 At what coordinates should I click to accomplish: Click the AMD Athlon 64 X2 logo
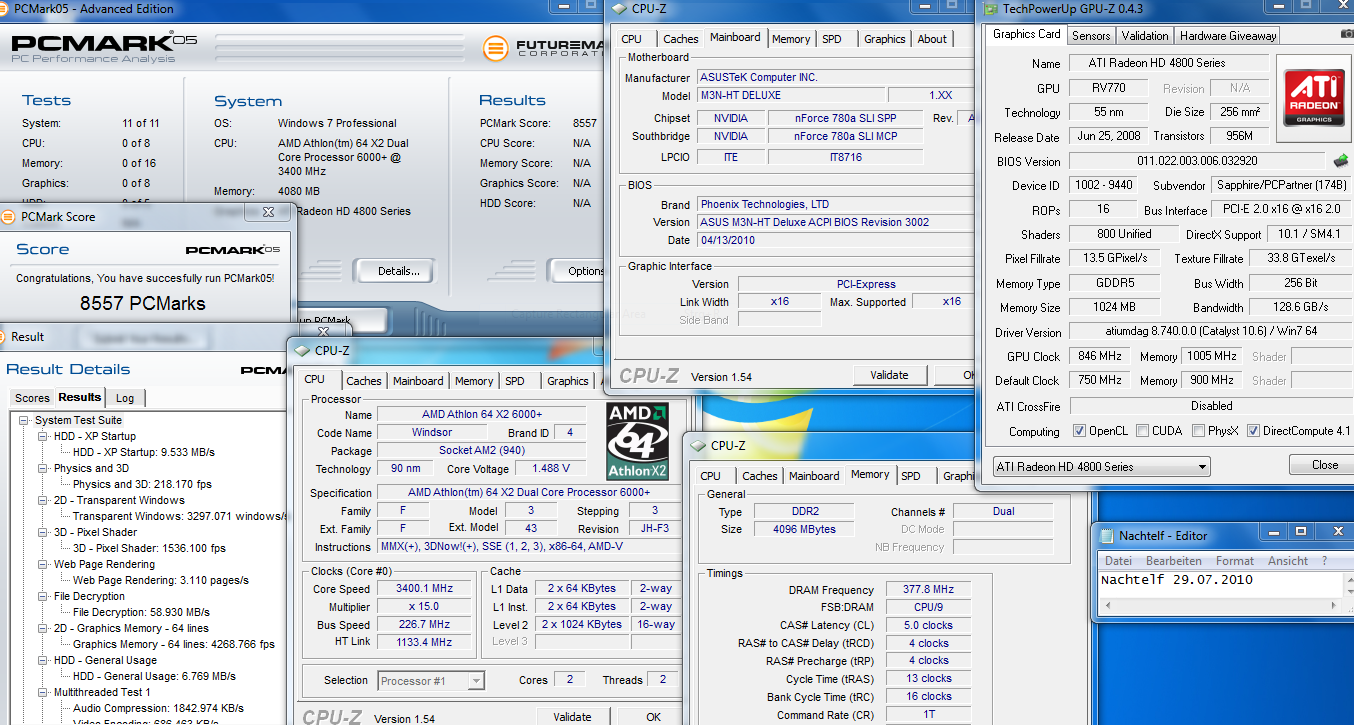tap(638, 441)
